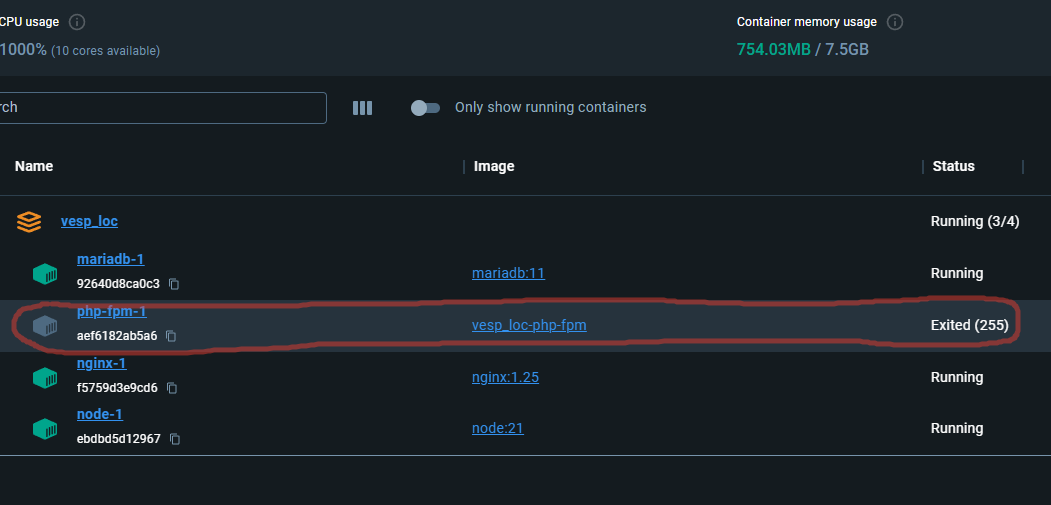The height and width of the screenshot is (505, 1051).
Task: Click the exited php-fpm-1 container icon
Action: pyautogui.click(x=45, y=326)
